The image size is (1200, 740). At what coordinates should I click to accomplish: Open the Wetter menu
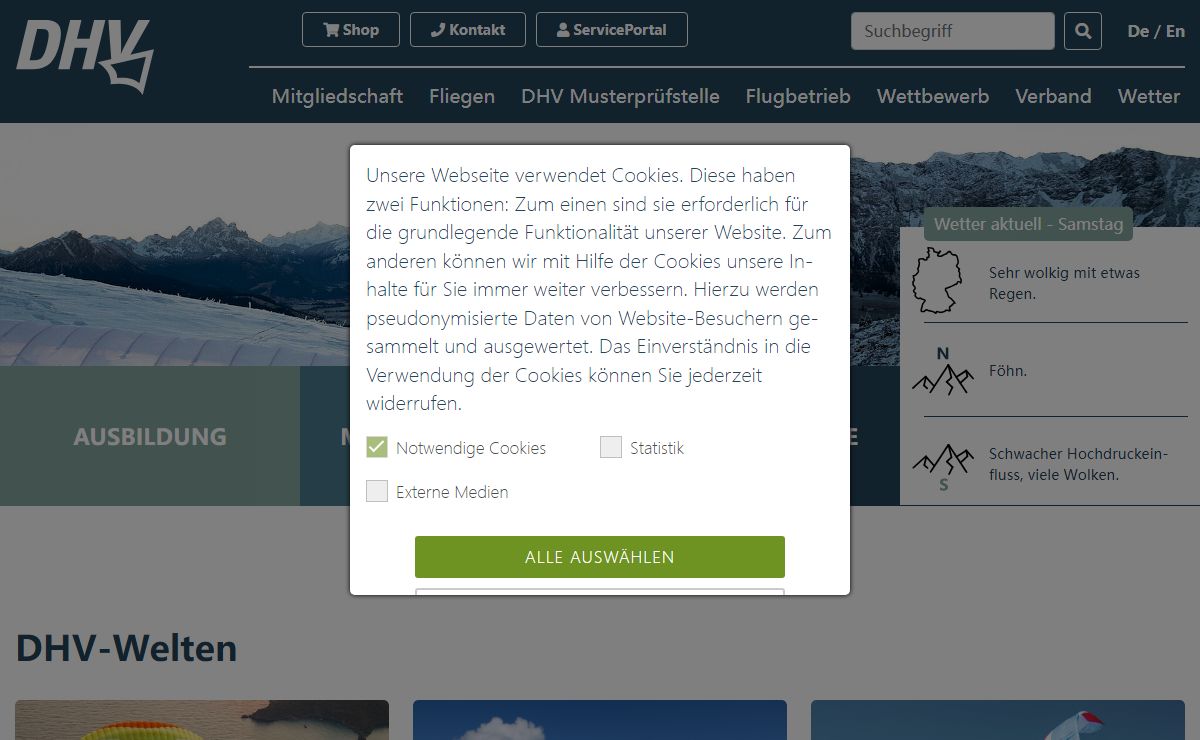1149,96
